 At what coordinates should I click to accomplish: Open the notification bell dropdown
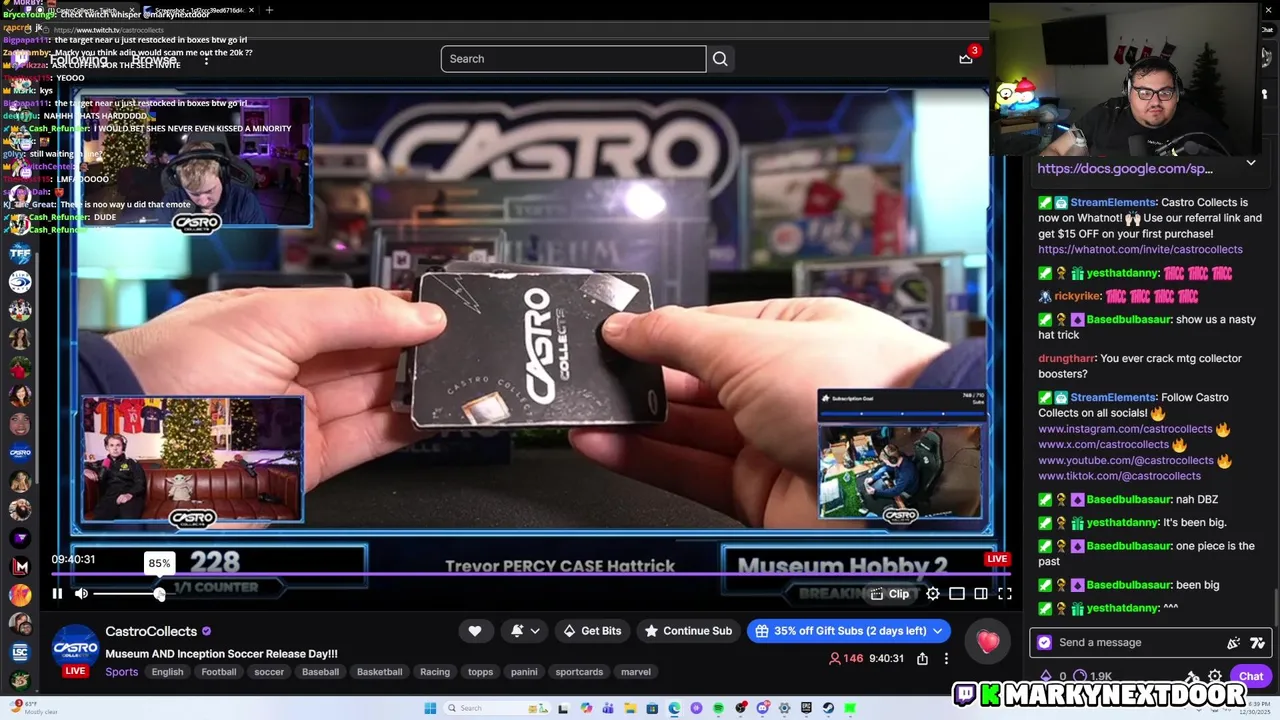click(x=525, y=631)
